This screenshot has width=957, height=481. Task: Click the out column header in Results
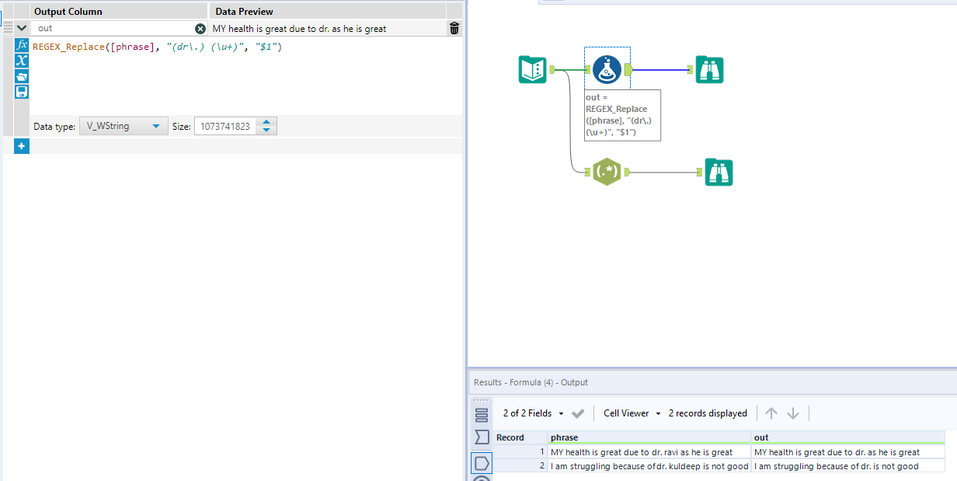click(848, 437)
